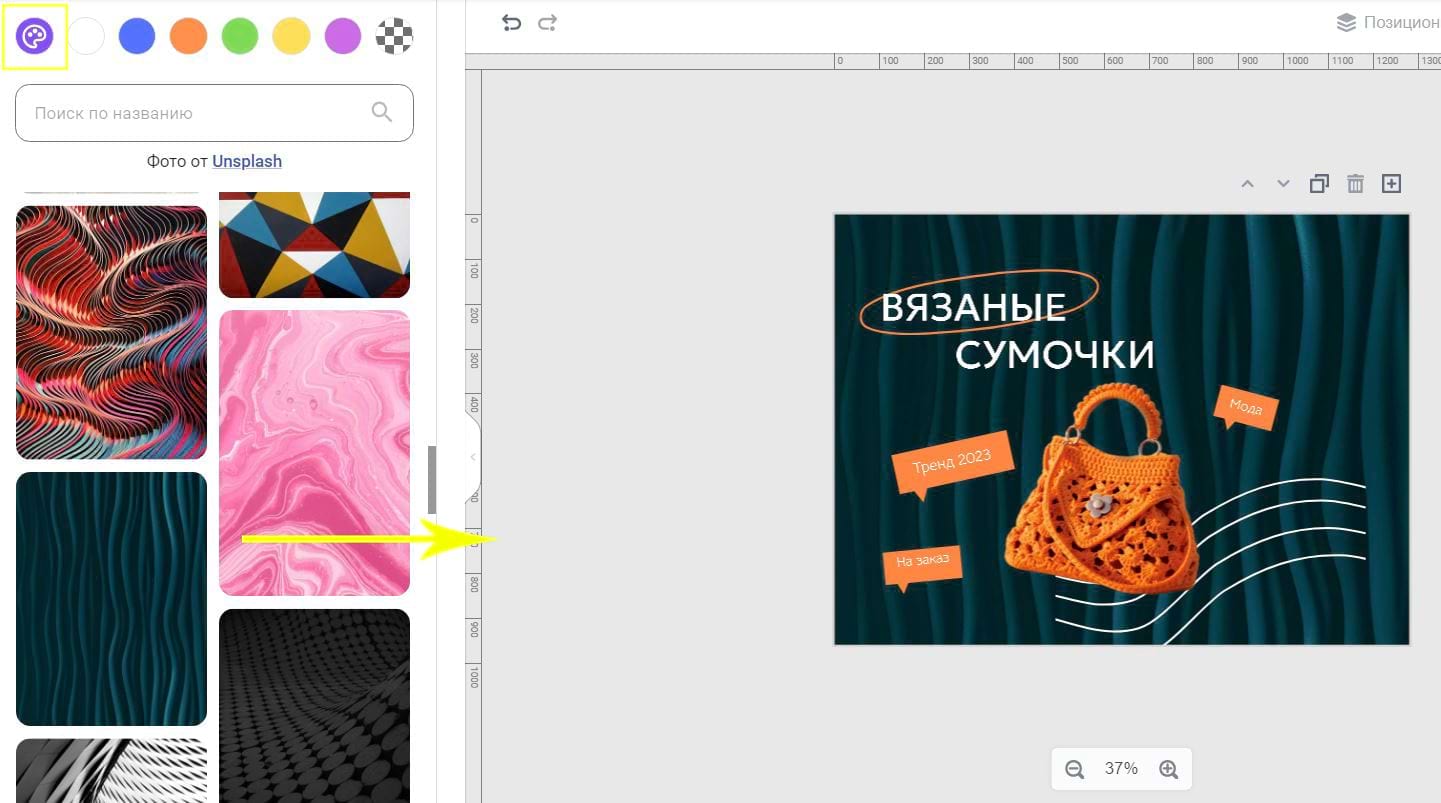Image resolution: width=1441 pixels, height=803 pixels.
Task: Select the orange background color swatch
Action: pos(188,37)
